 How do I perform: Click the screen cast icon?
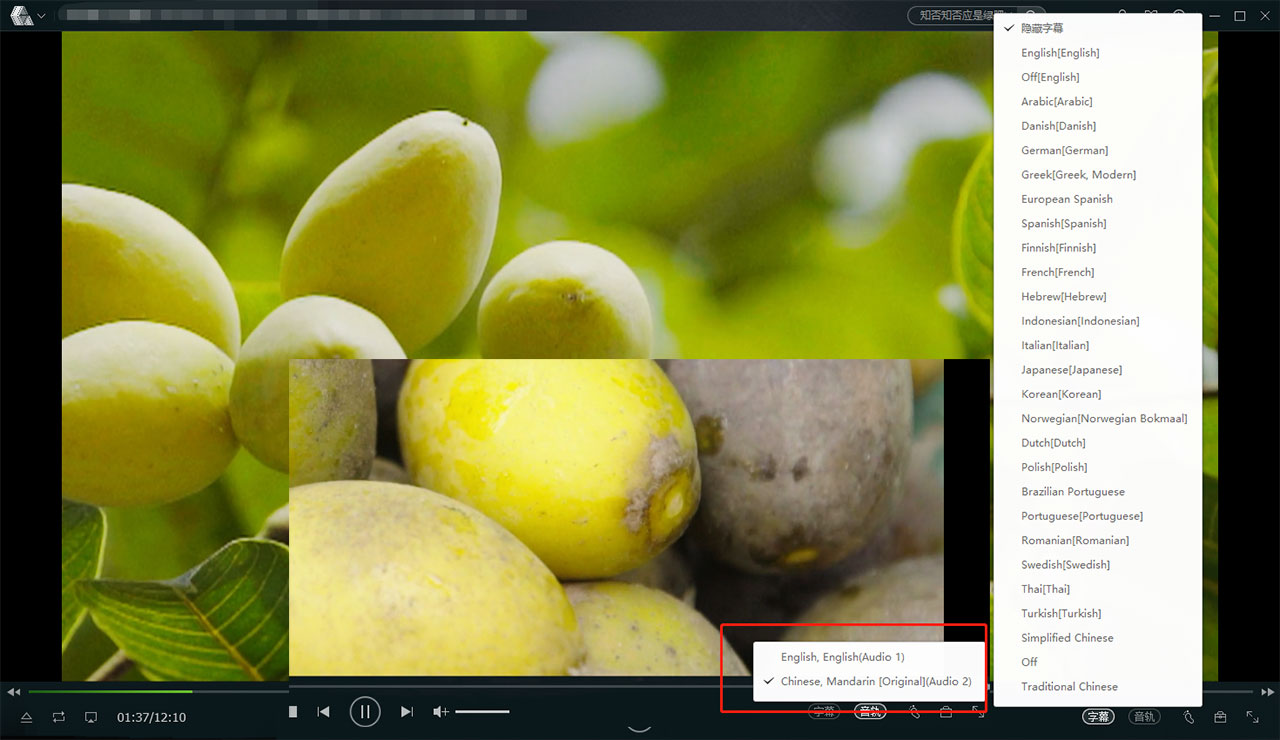[x=91, y=717]
